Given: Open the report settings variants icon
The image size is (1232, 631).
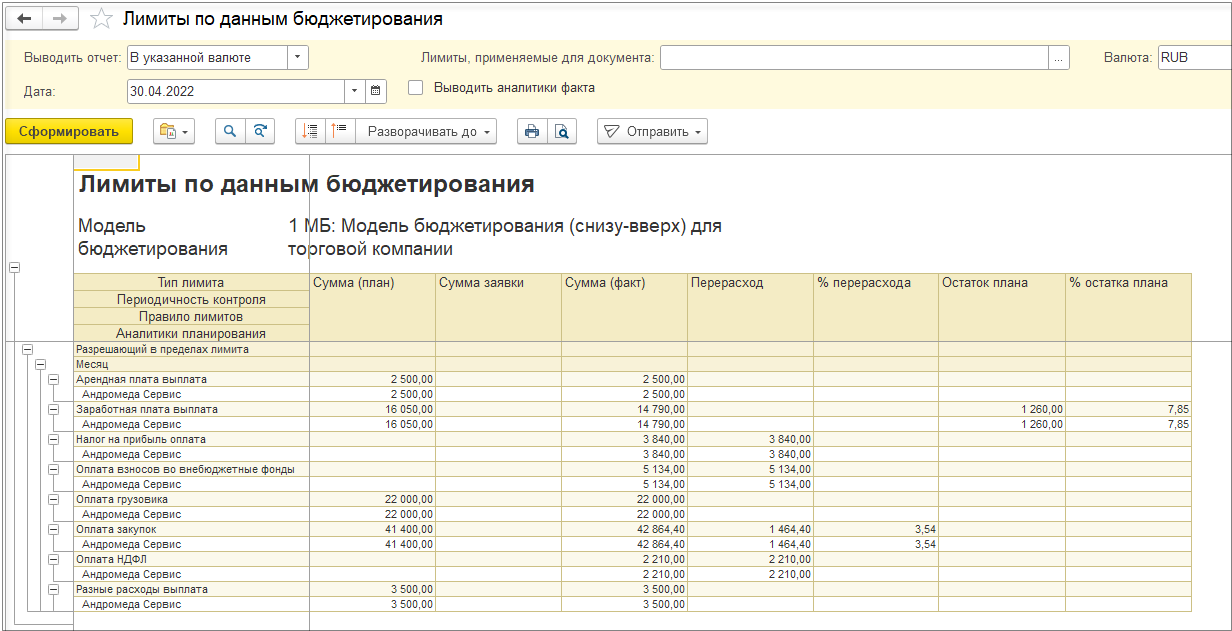Looking at the screenshot, I should (174, 131).
